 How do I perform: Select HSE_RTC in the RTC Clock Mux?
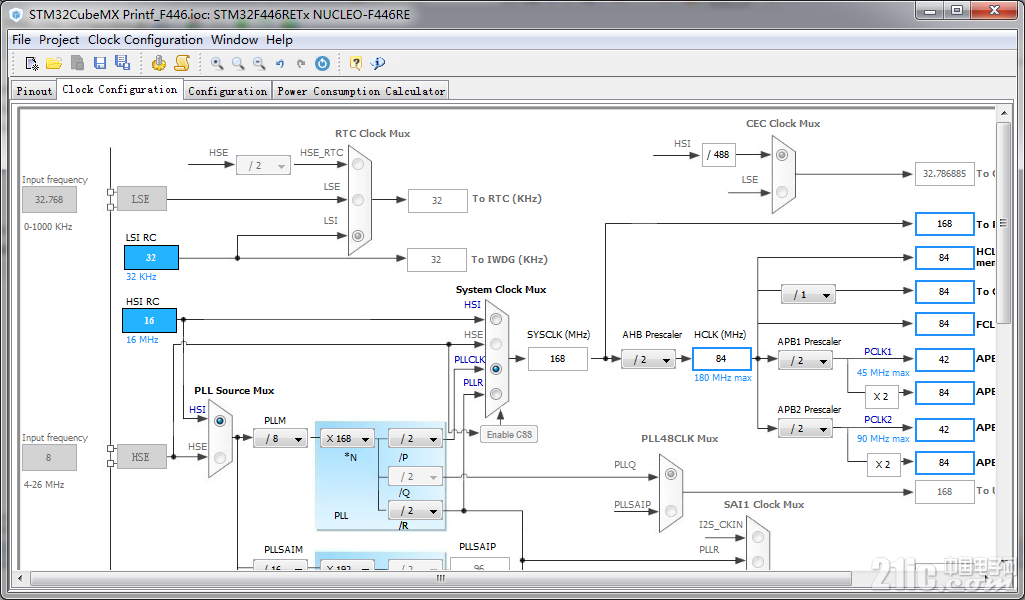(x=358, y=164)
